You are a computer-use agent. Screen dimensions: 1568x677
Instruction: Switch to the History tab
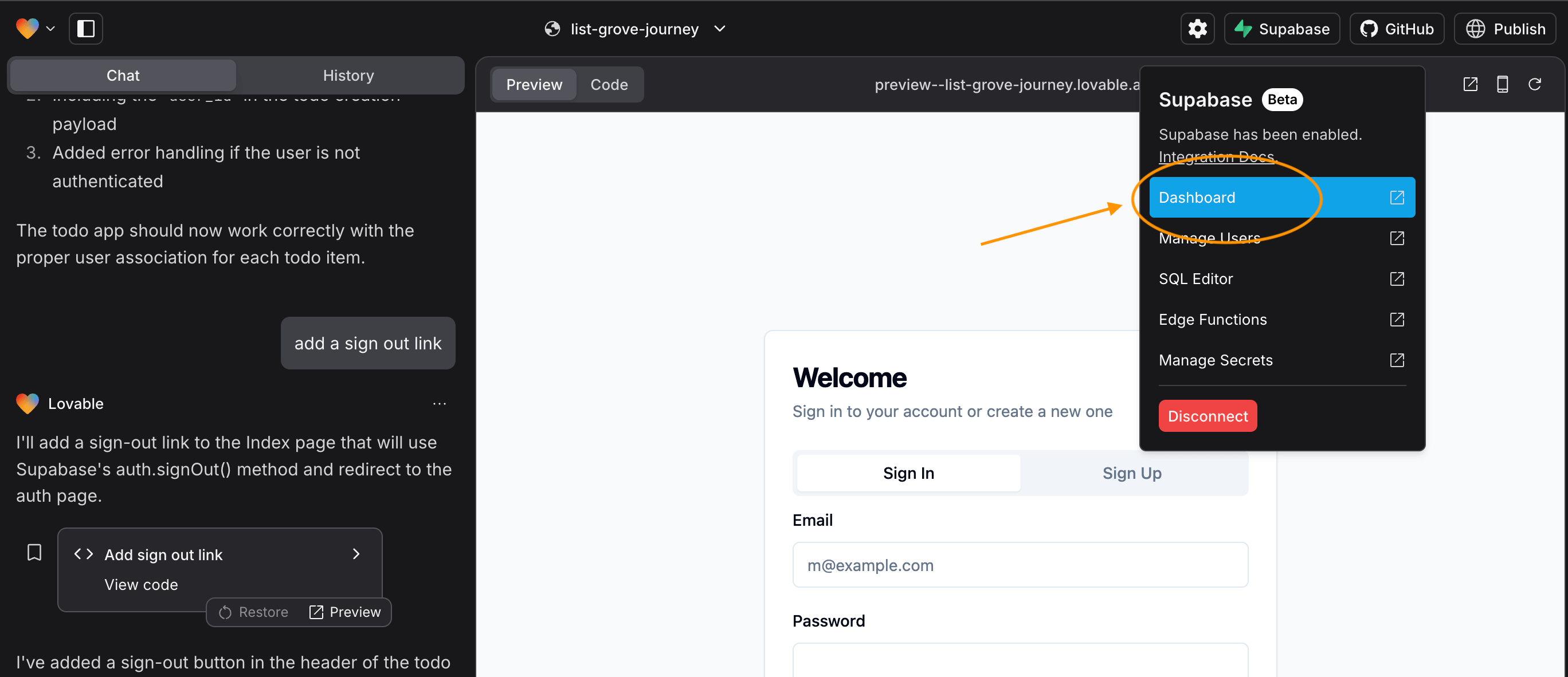tap(348, 76)
